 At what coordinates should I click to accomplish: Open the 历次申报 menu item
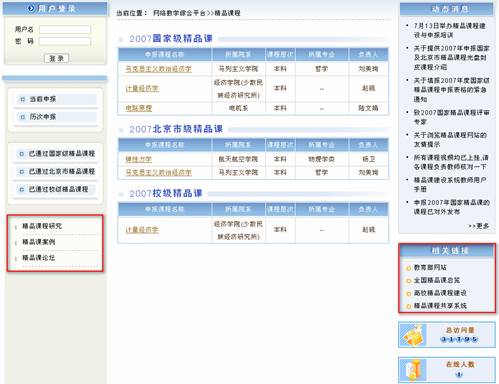pos(43,117)
